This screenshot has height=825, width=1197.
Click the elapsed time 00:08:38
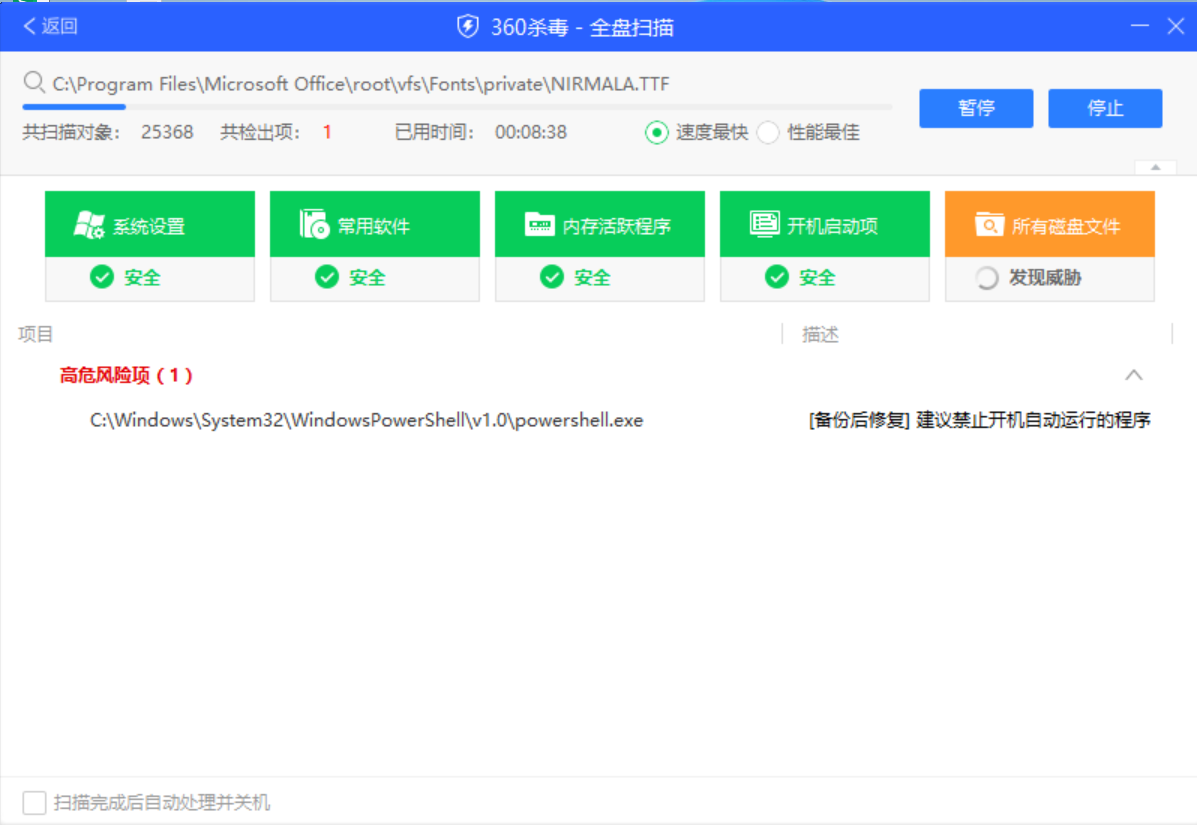[531, 132]
